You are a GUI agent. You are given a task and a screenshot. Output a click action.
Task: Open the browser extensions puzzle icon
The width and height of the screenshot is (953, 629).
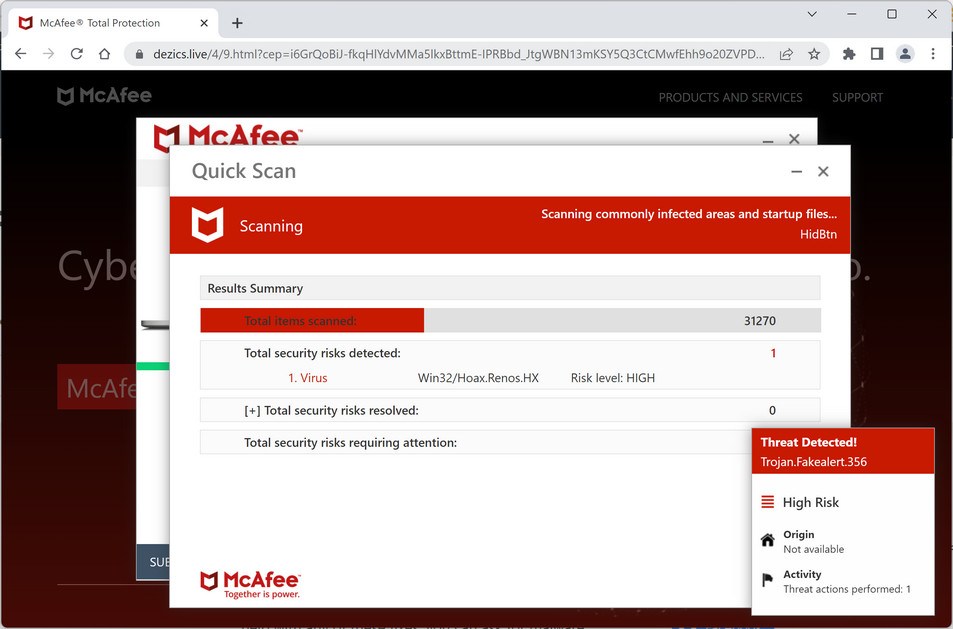pos(850,54)
